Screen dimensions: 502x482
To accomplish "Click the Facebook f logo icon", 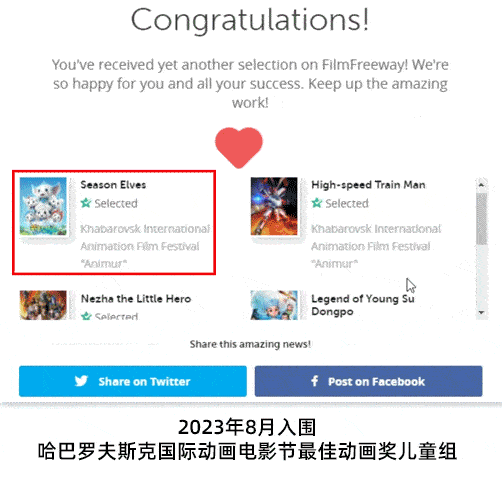I will pyautogui.click(x=314, y=381).
